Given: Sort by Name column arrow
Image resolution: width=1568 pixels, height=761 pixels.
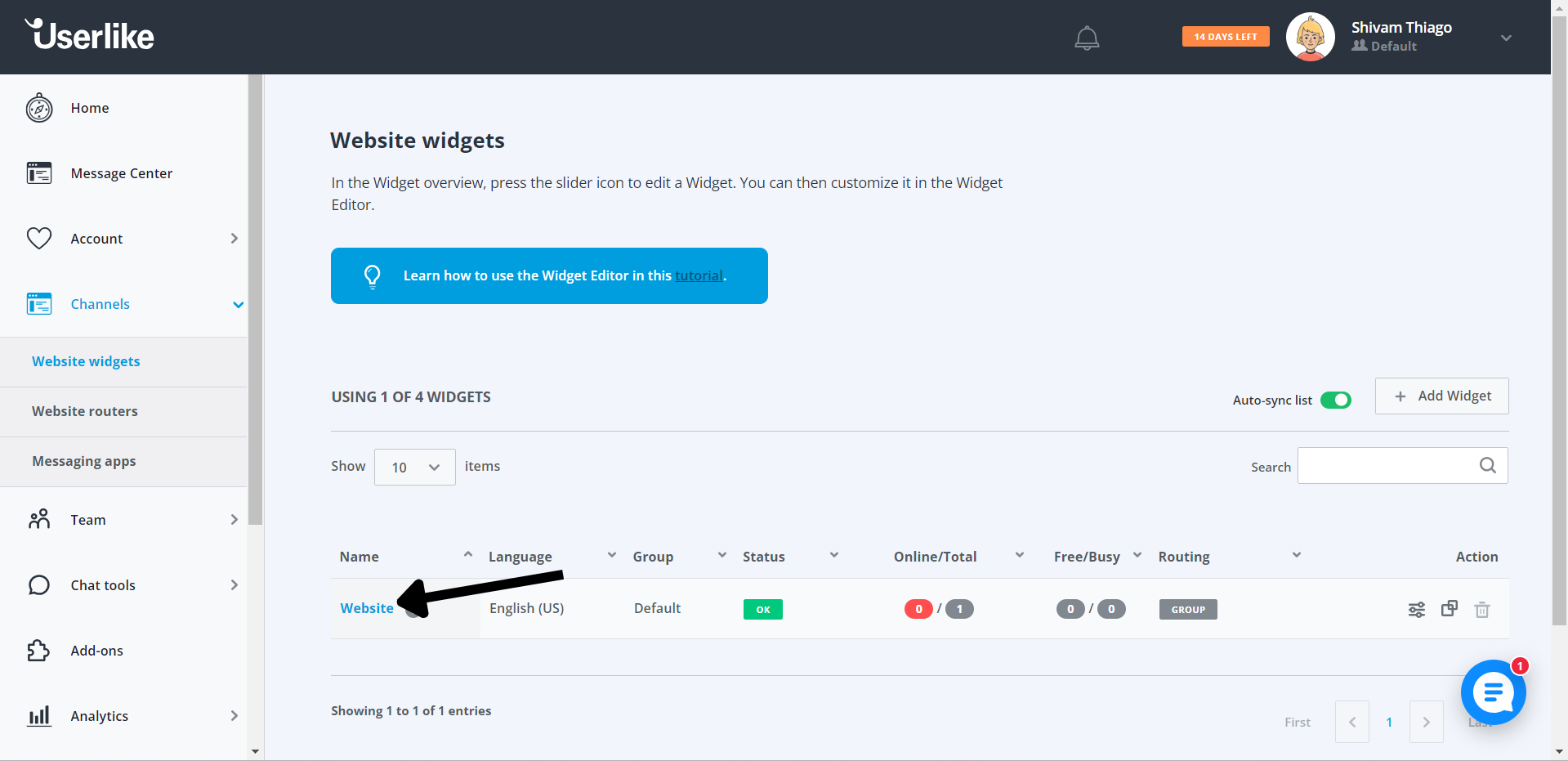Looking at the screenshot, I should 468,554.
